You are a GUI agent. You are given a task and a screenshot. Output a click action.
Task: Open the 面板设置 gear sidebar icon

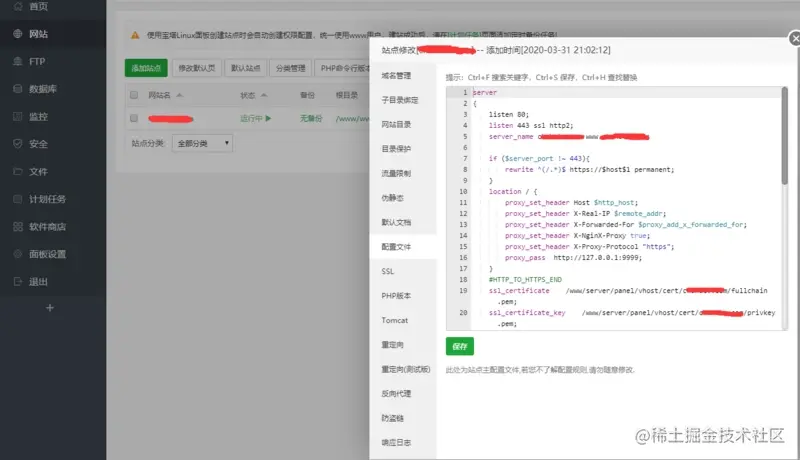click(x=18, y=254)
